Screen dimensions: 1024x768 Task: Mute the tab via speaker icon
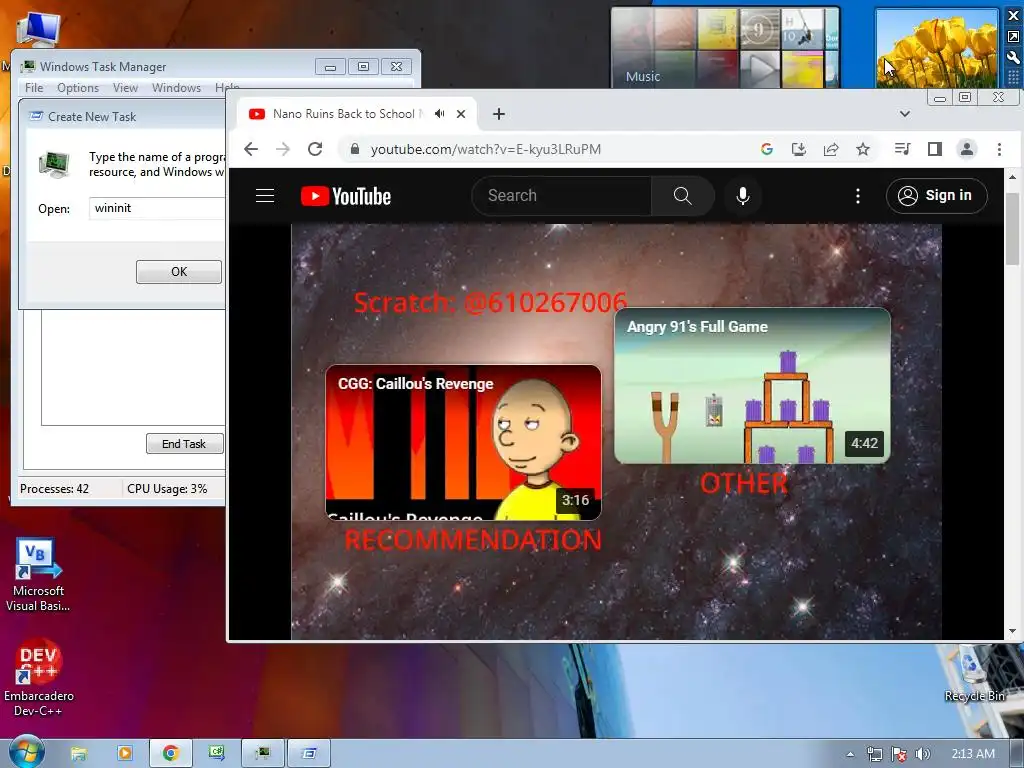click(x=440, y=114)
